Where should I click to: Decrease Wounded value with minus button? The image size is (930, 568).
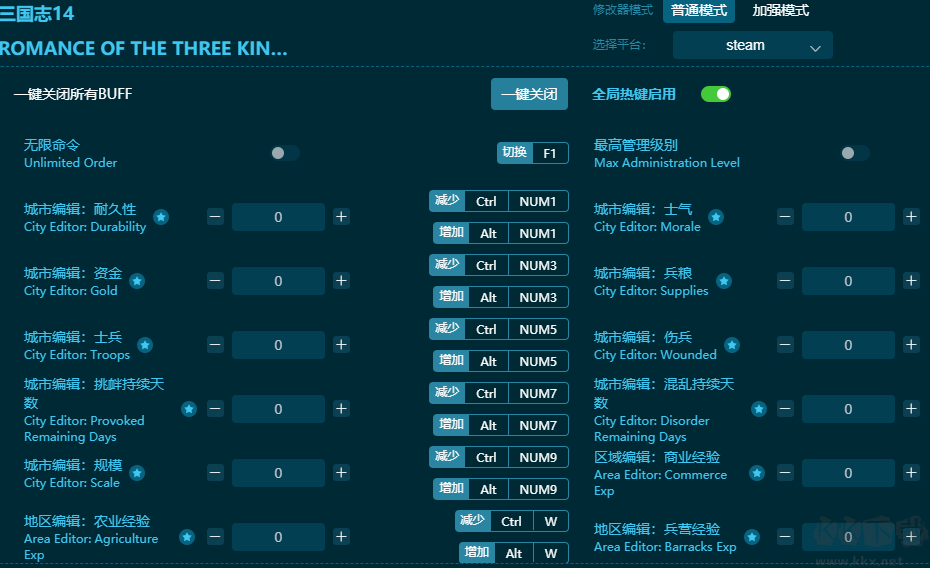(785, 345)
